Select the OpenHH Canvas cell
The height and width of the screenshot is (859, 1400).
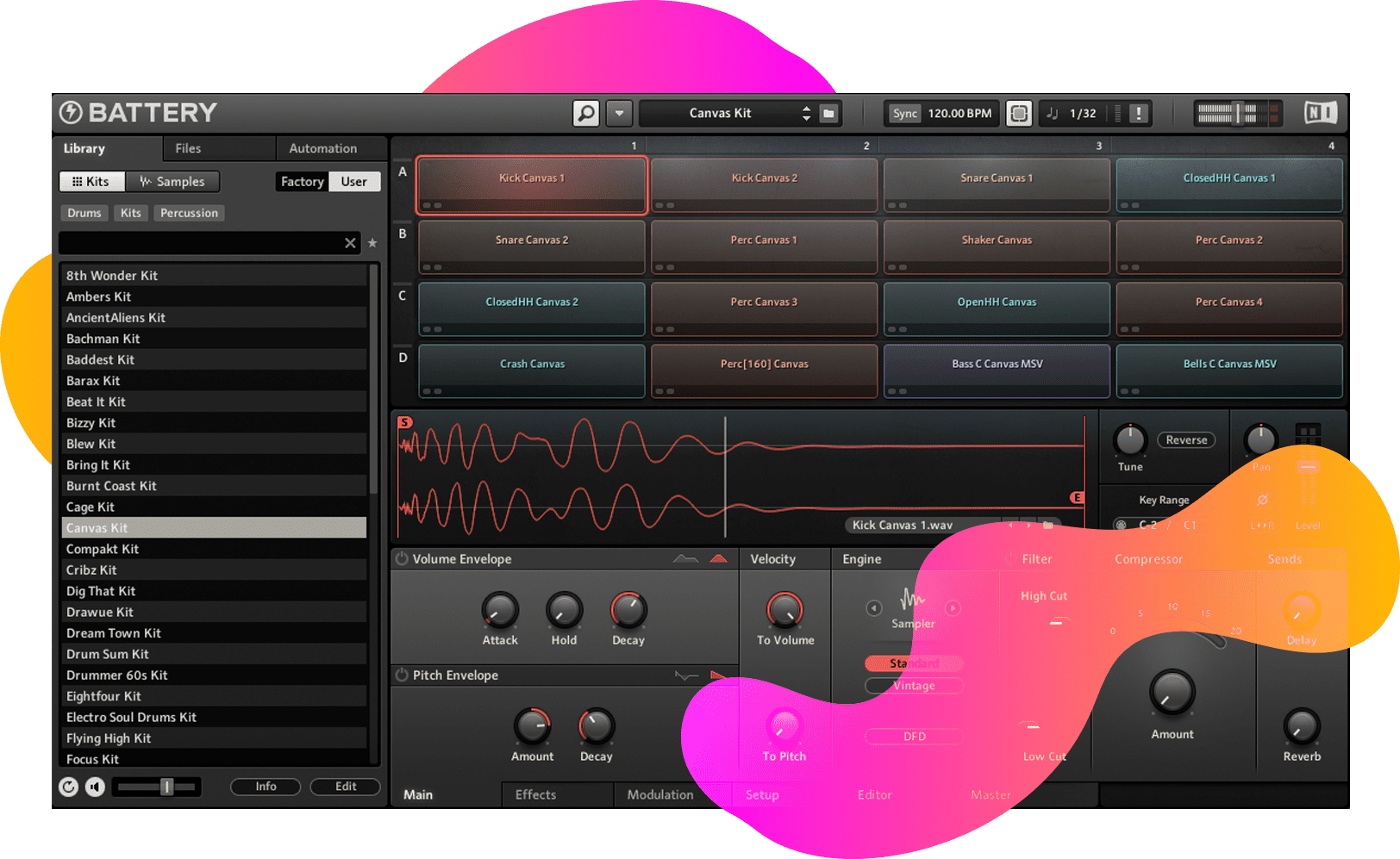click(x=997, y=308)
